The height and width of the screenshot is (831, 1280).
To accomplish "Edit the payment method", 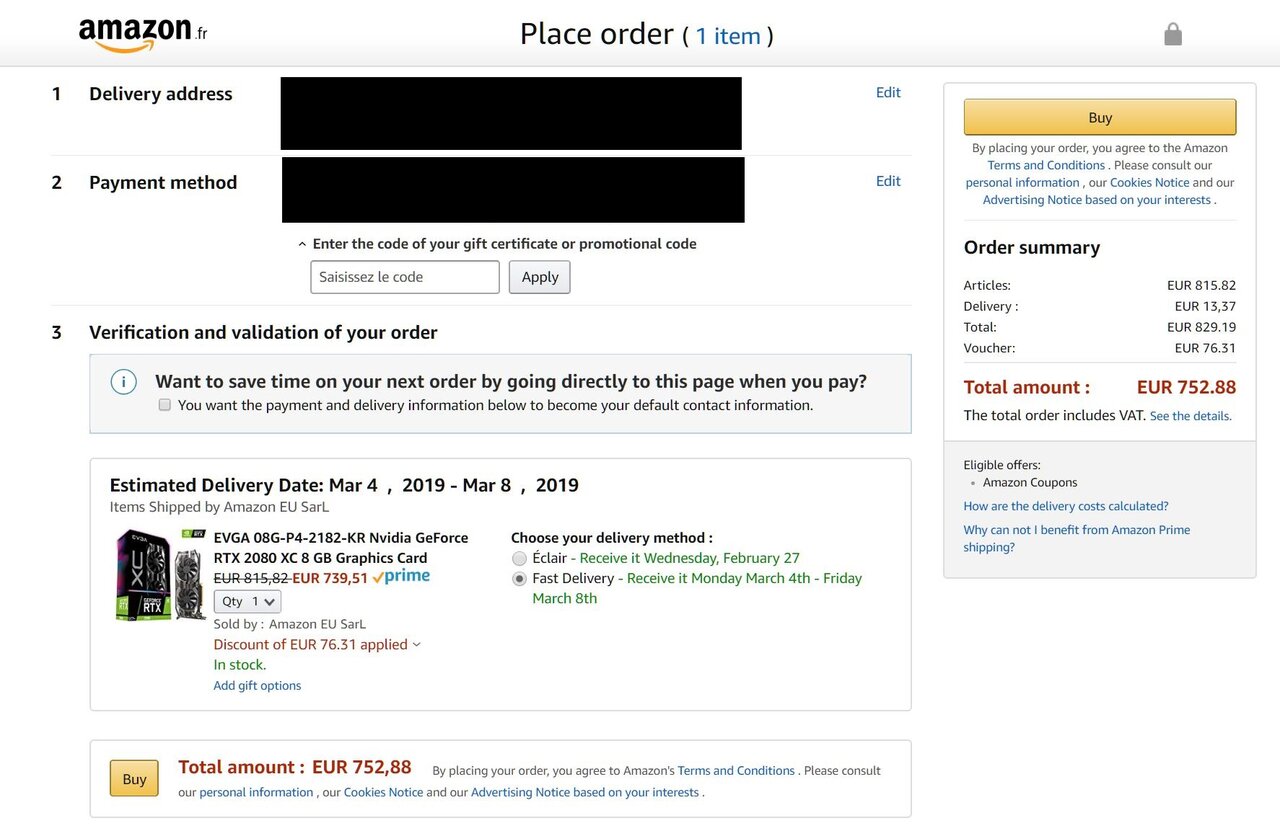I will click(888, 181).
